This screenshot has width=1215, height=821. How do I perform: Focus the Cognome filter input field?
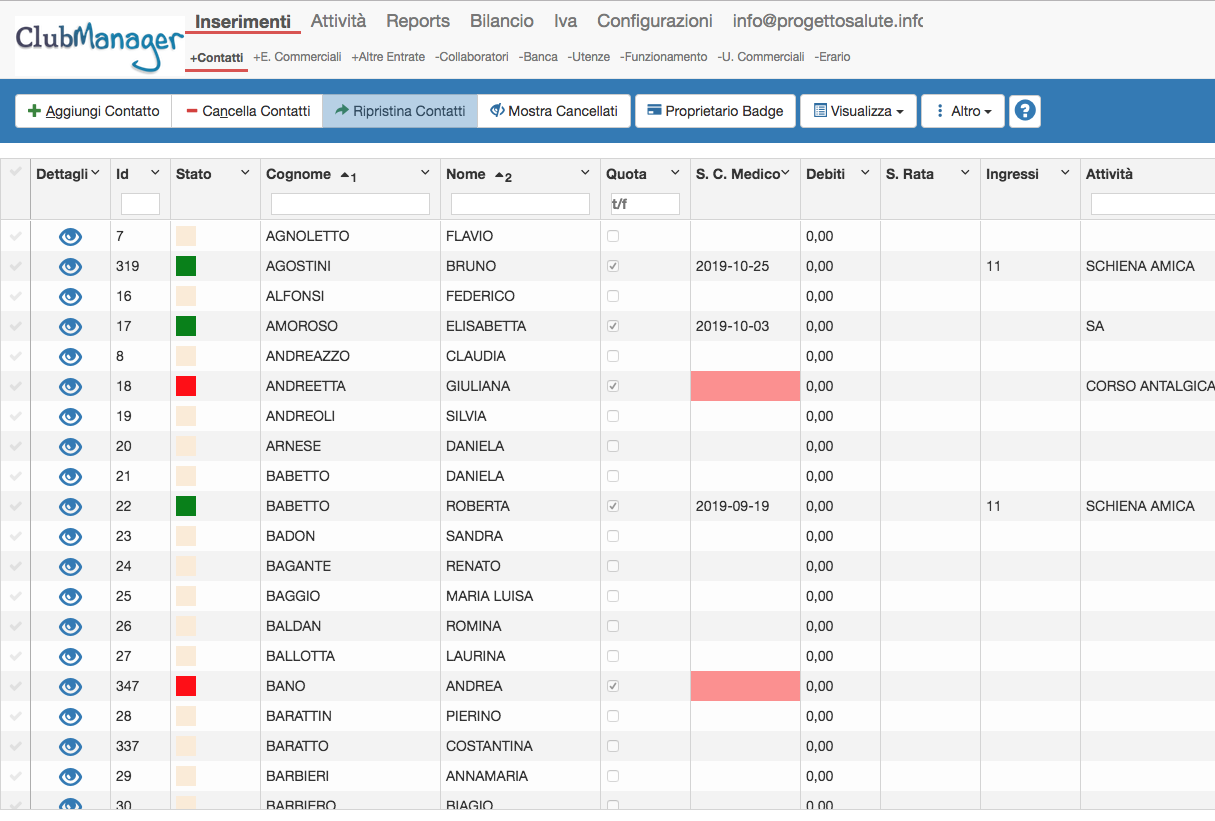350,204
